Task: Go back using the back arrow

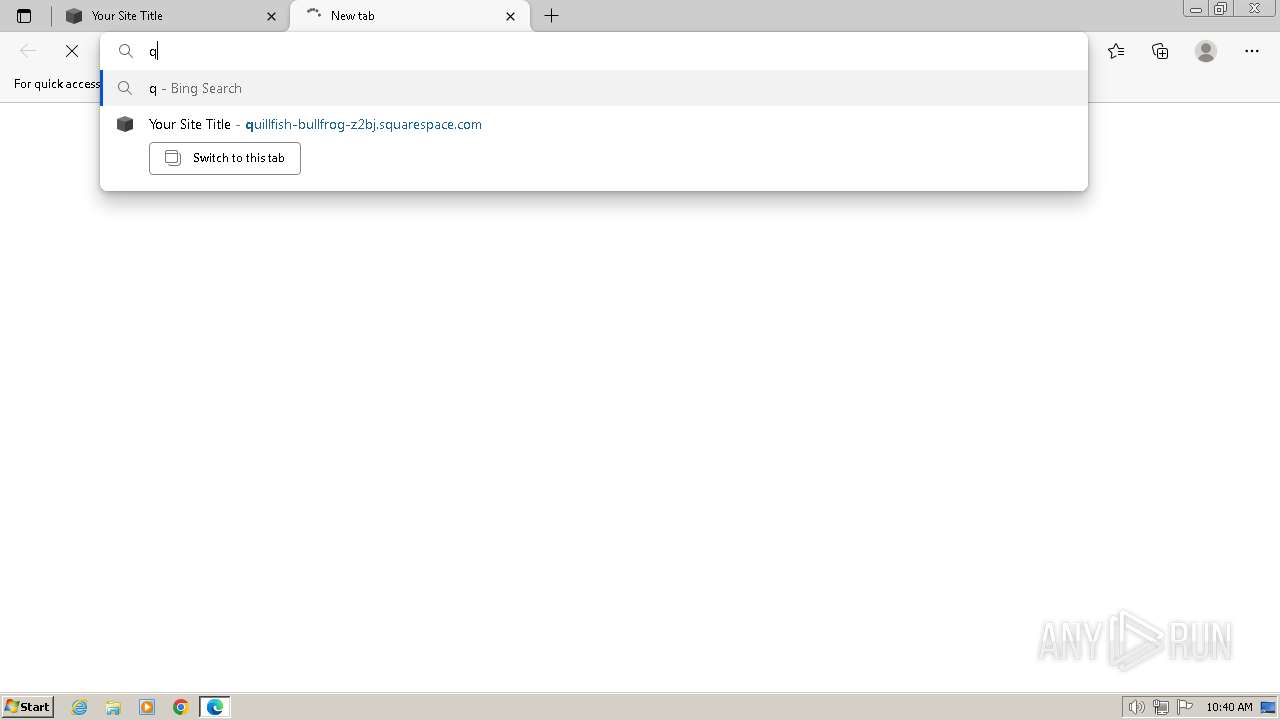Action: (28, 51)
